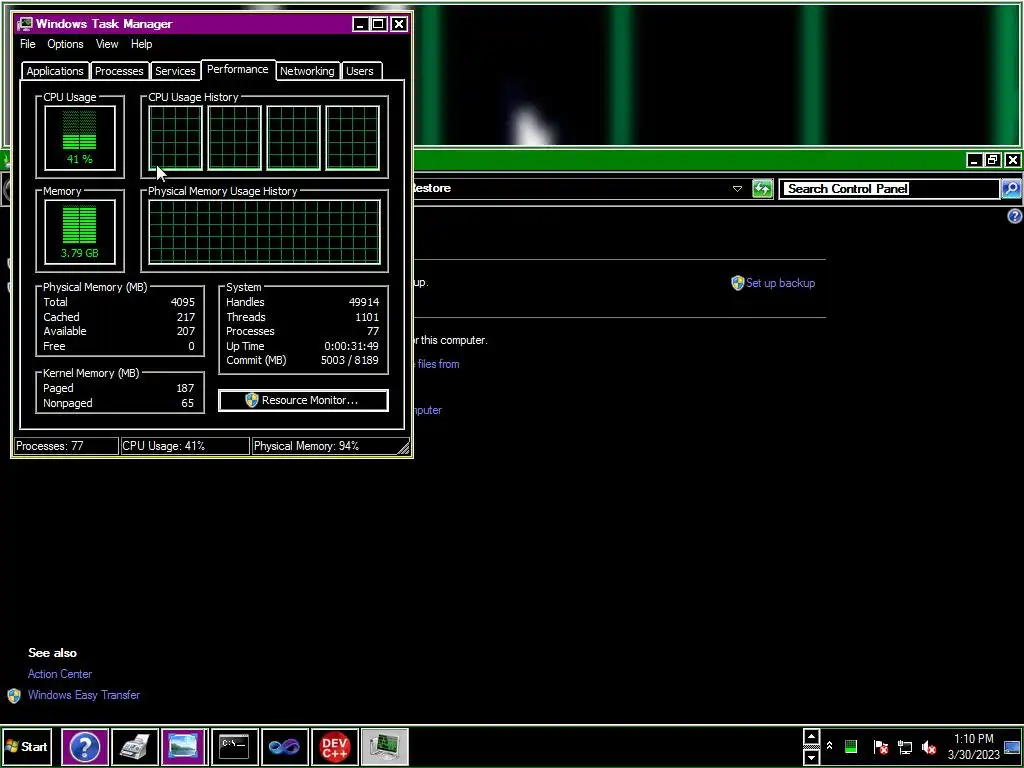This screenshot has width=1024, height=768.
Task: Switch to the Services tab
Action: [175, 71]
